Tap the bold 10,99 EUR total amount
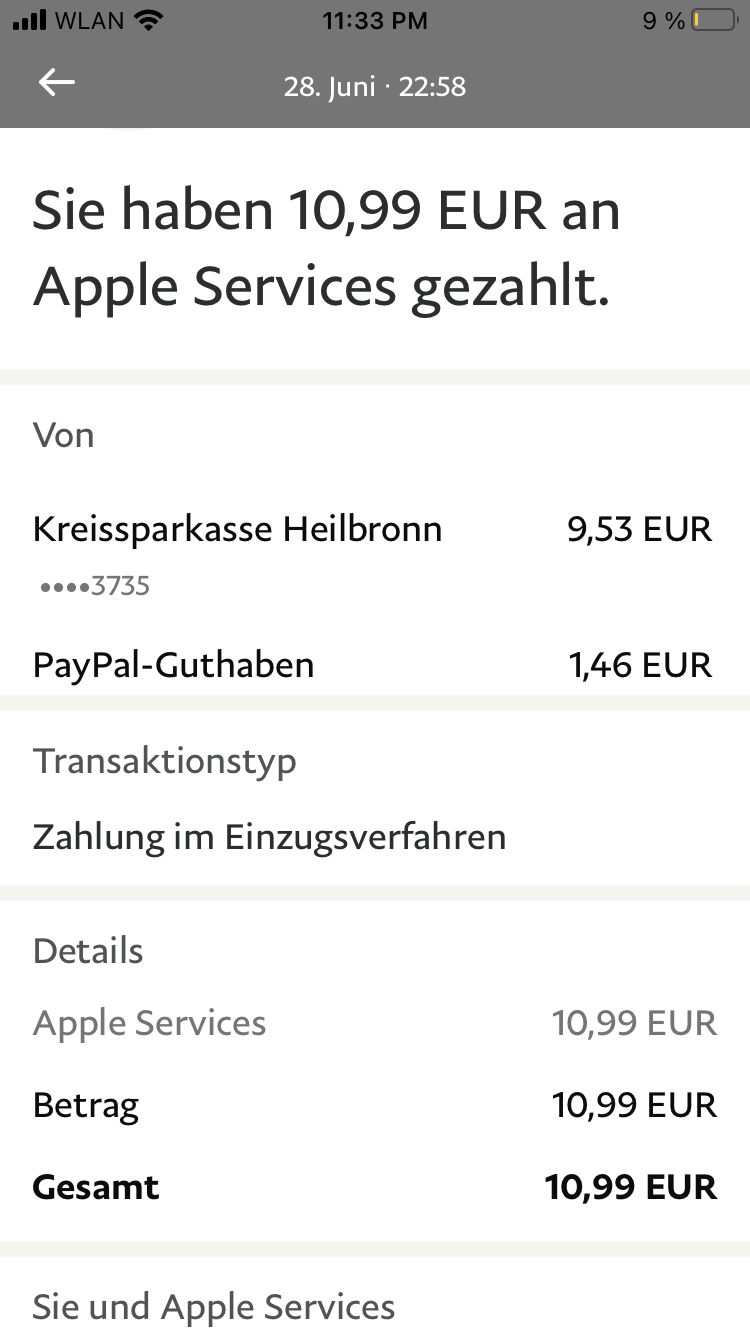 (x=631, y=1187)
